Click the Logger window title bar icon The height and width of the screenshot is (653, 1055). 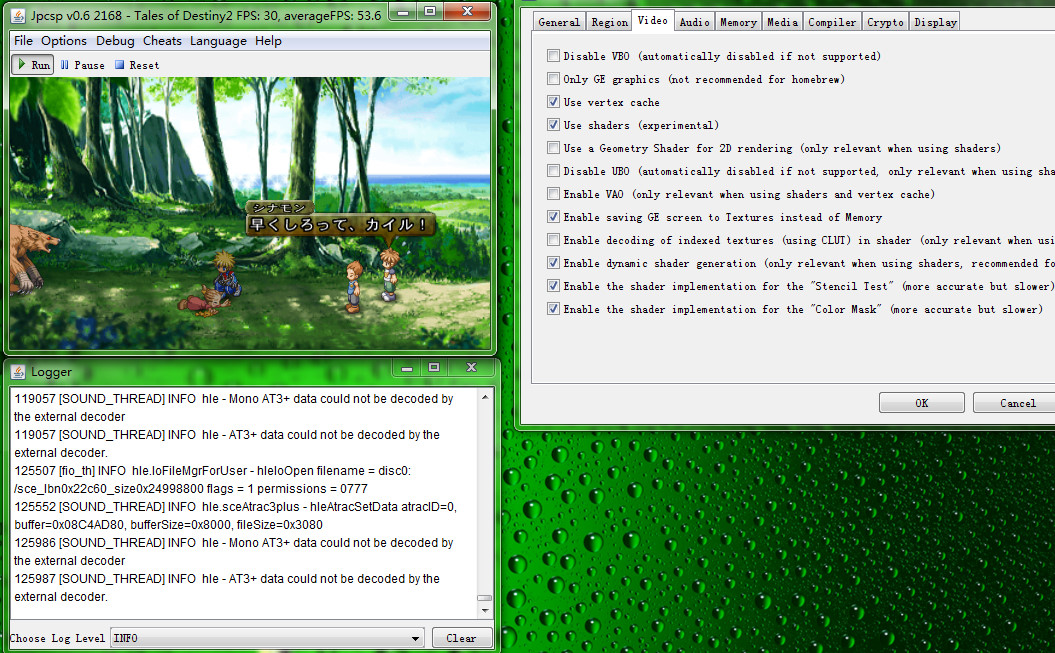tap(18, 371)
